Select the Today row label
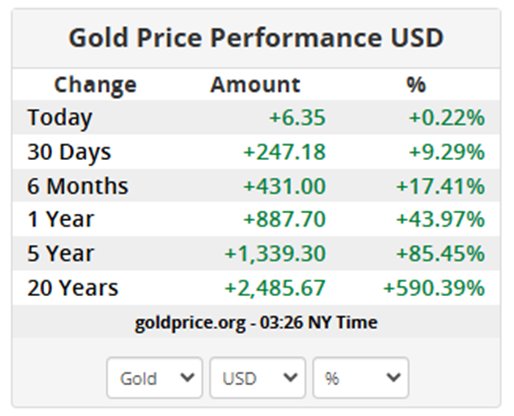This screenshot has width=514, height=416. tap(60, 118)
